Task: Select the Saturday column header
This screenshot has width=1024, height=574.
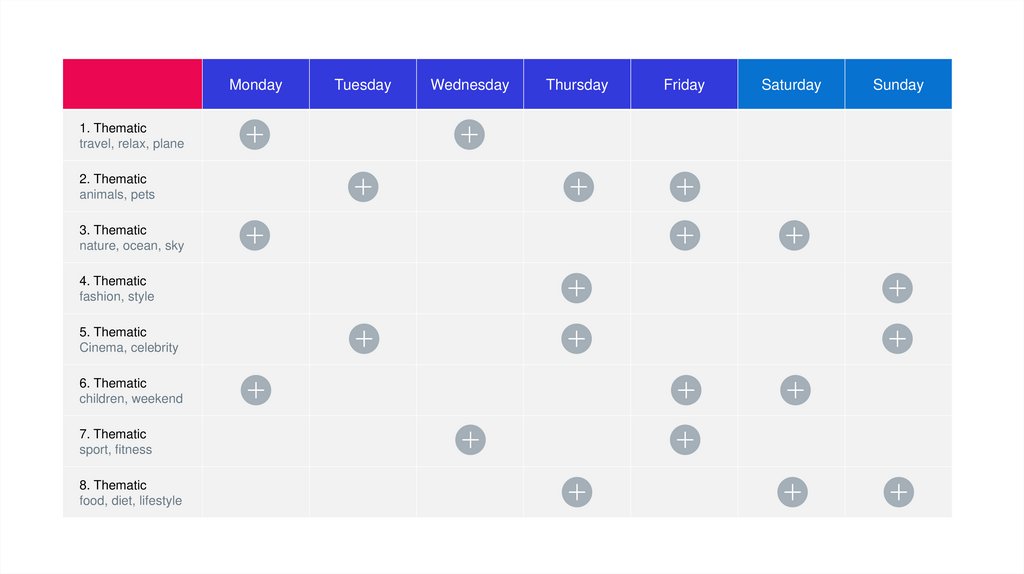Action: pos(791,85)
